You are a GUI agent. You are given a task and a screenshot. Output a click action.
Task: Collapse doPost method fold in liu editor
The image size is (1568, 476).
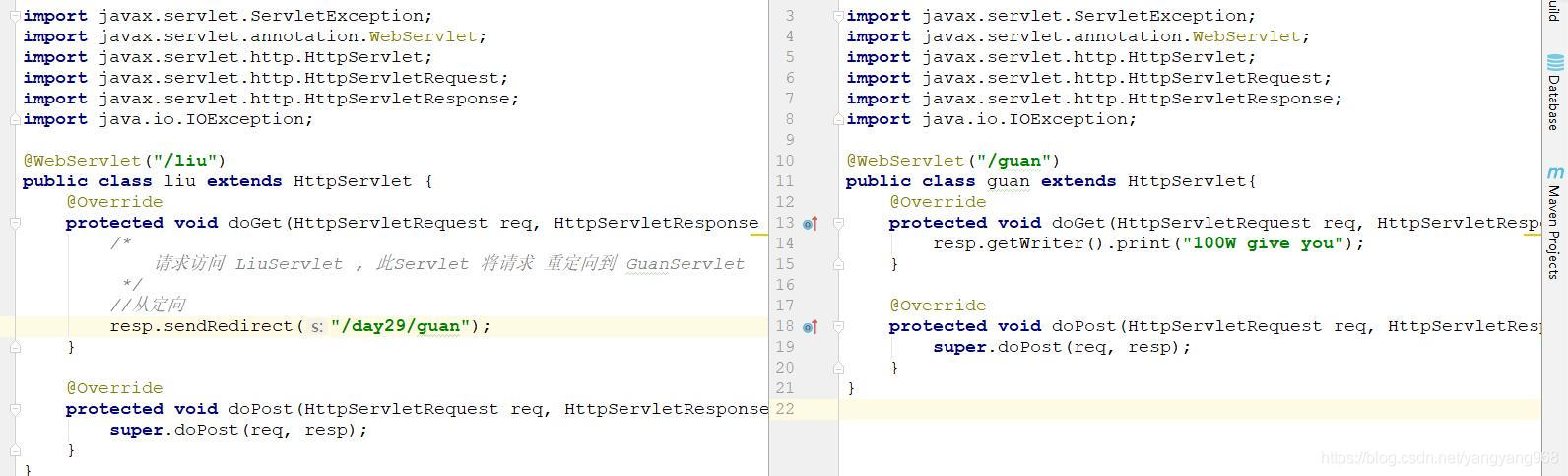14,409
